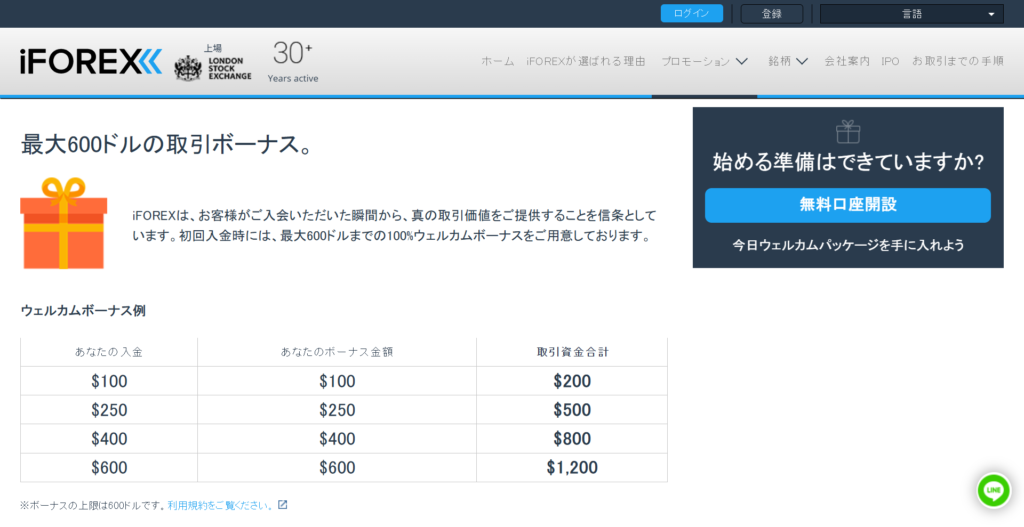The image size is (1024, 527).
Task: Click あなたのボーナス金額 column header
Action: point(337,352)
